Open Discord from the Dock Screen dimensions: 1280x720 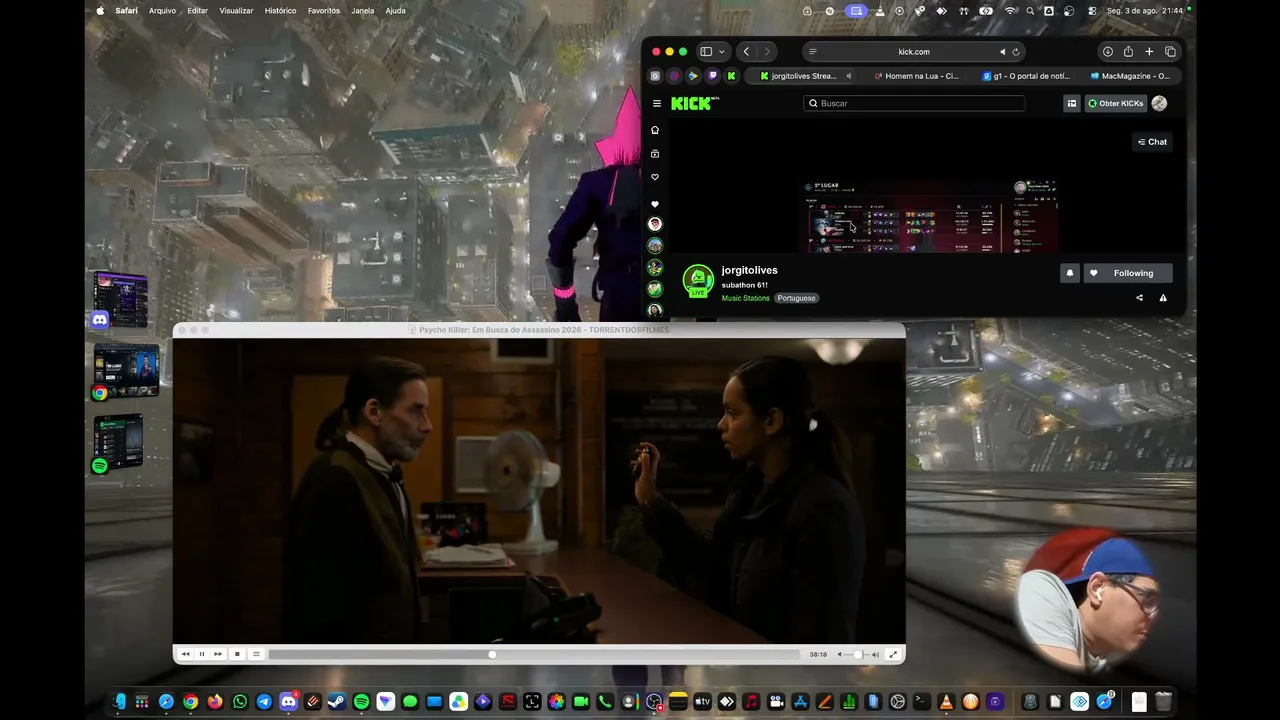[288, 702]
